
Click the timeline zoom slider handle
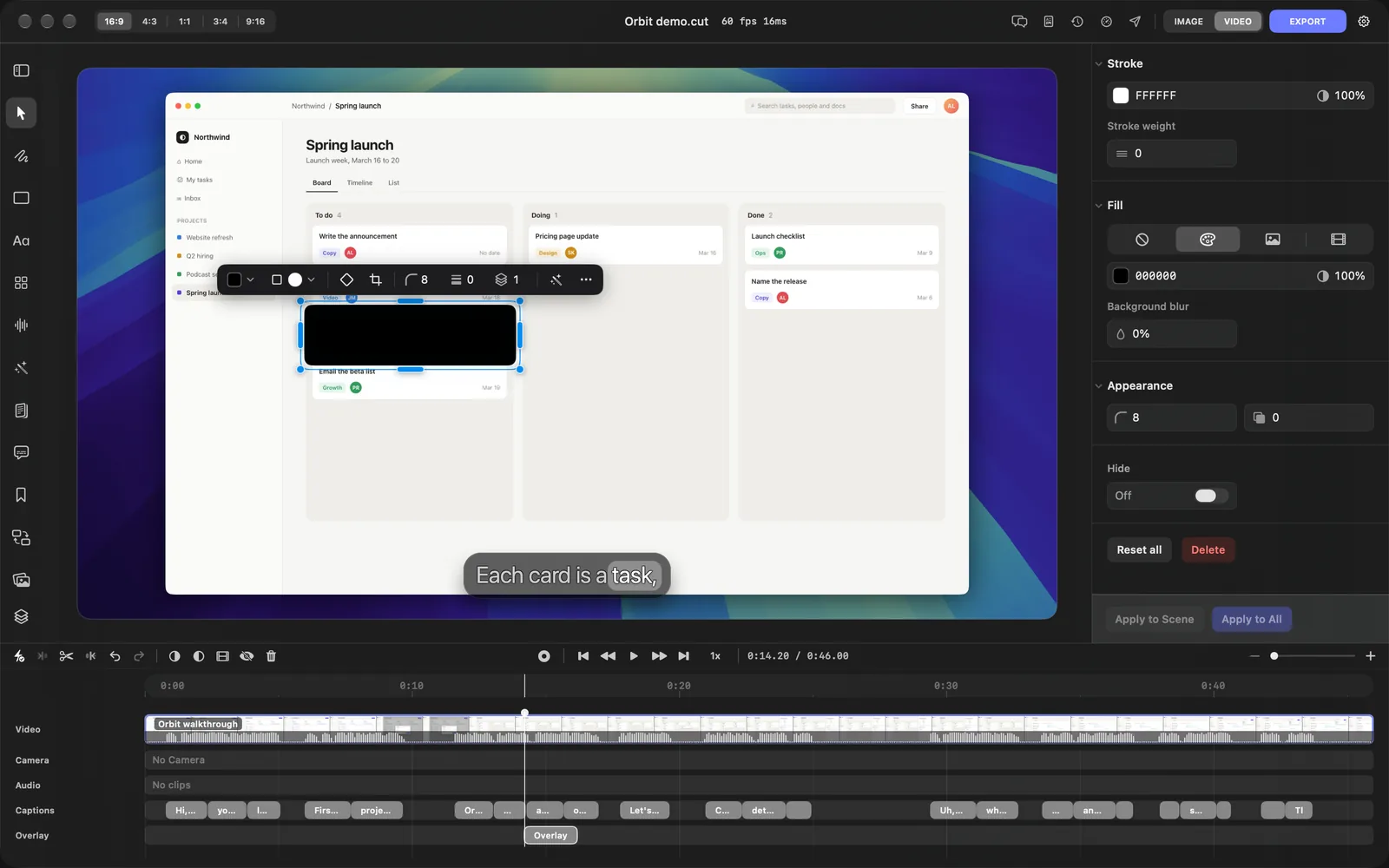click(1274, 656)
